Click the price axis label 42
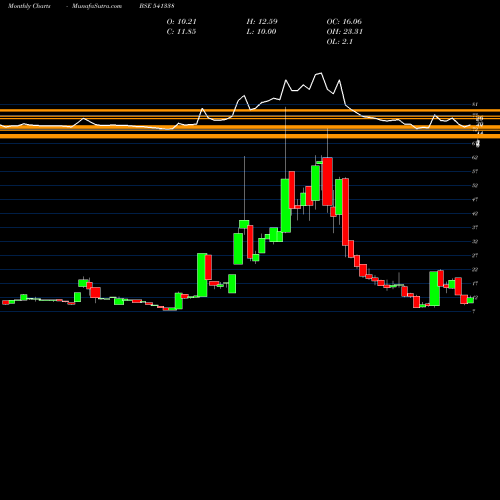The height and width of the screenshot is (500, 500). pos(475,213)
